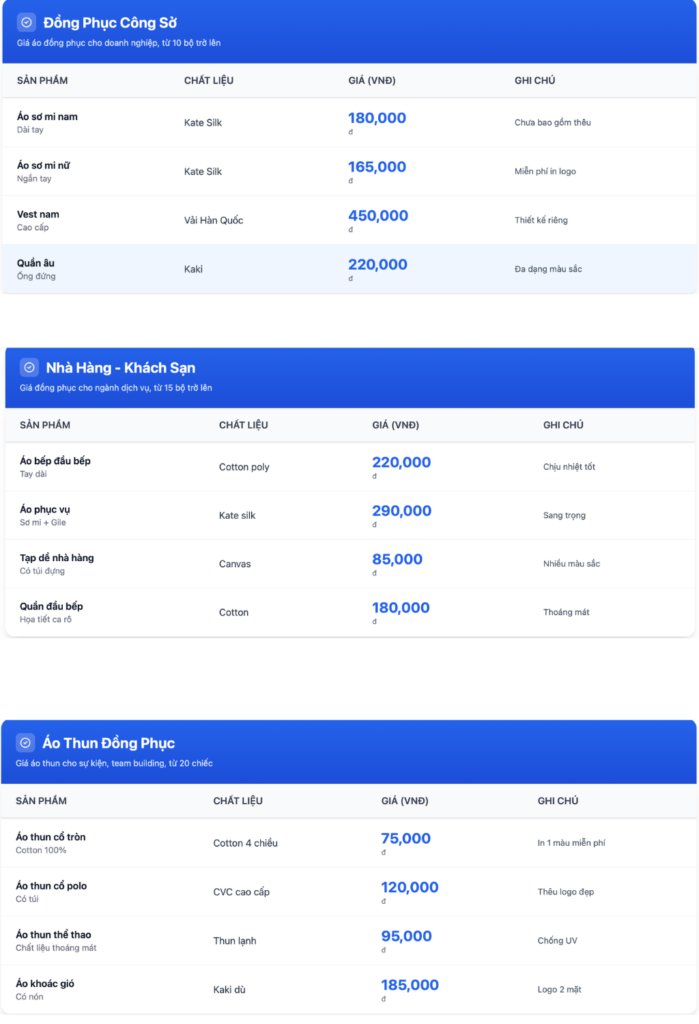
Task: Select the Áo khoác gió product name
Action: tap(45, 983)
